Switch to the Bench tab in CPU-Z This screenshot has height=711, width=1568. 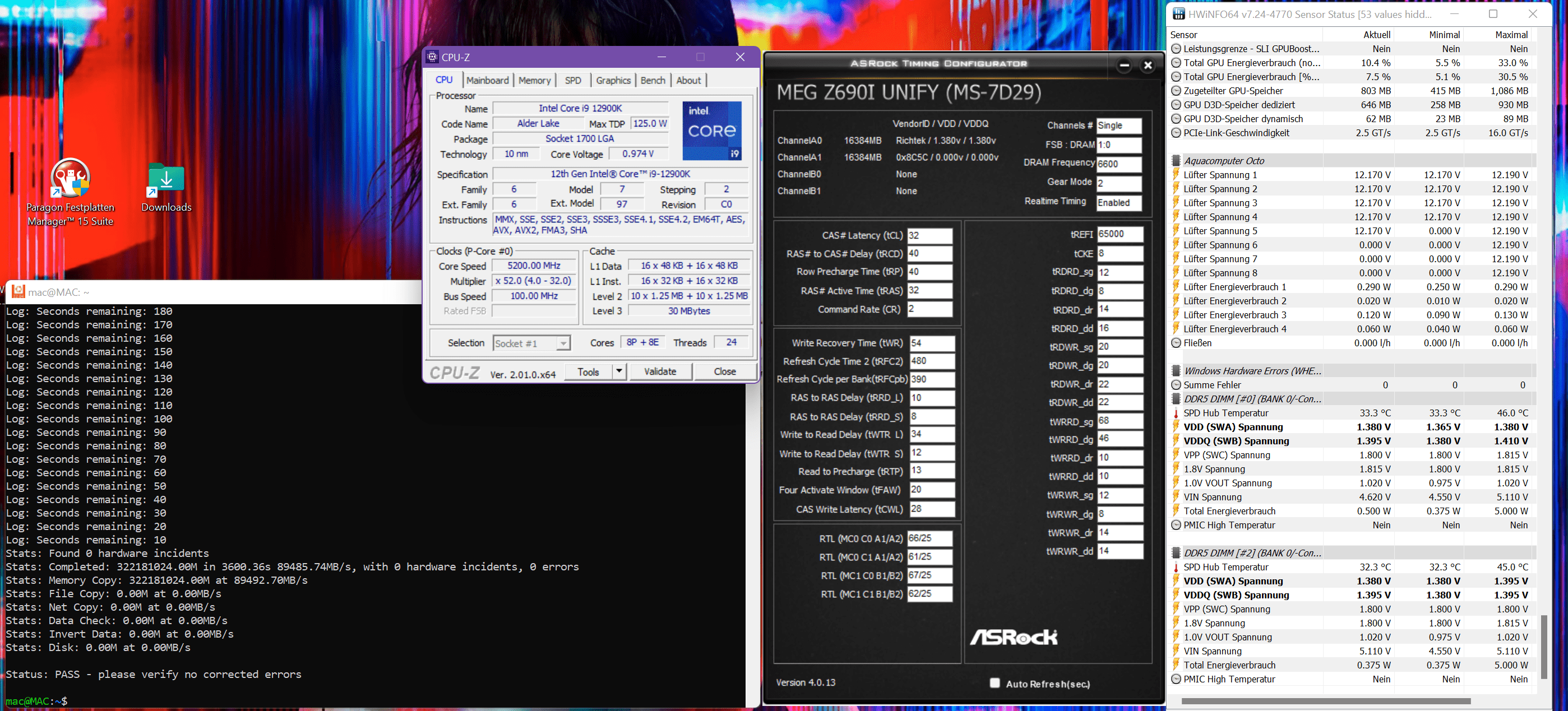[x=653, y=80]
